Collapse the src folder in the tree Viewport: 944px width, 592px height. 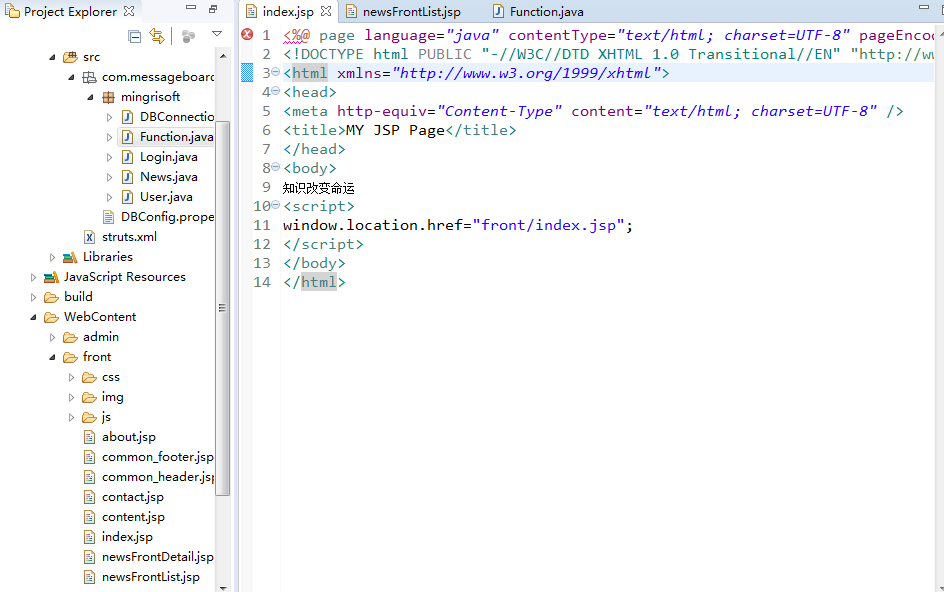52,57
